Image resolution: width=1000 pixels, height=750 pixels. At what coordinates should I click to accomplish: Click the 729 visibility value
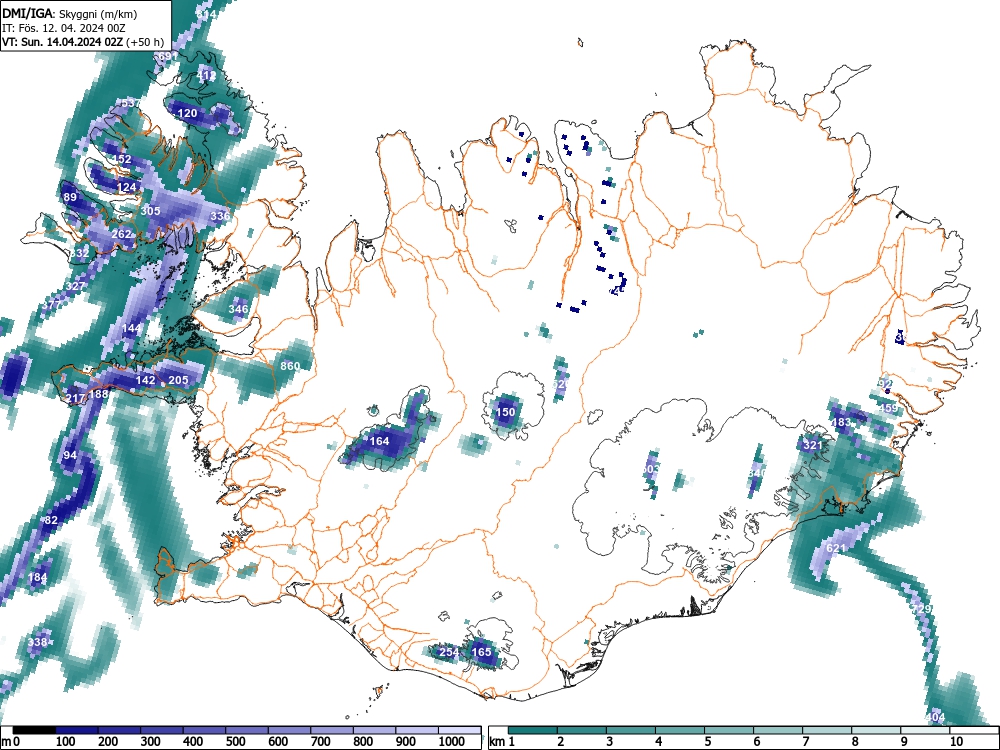point(922,609)
